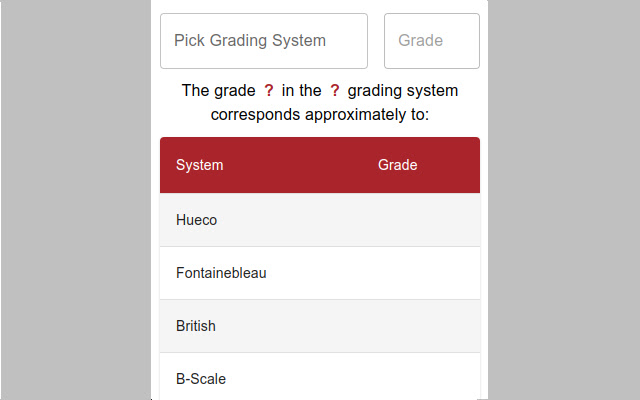Click the Grade column header
The width and height of the screenshot is (640, 400).
(x=397, y=165)
